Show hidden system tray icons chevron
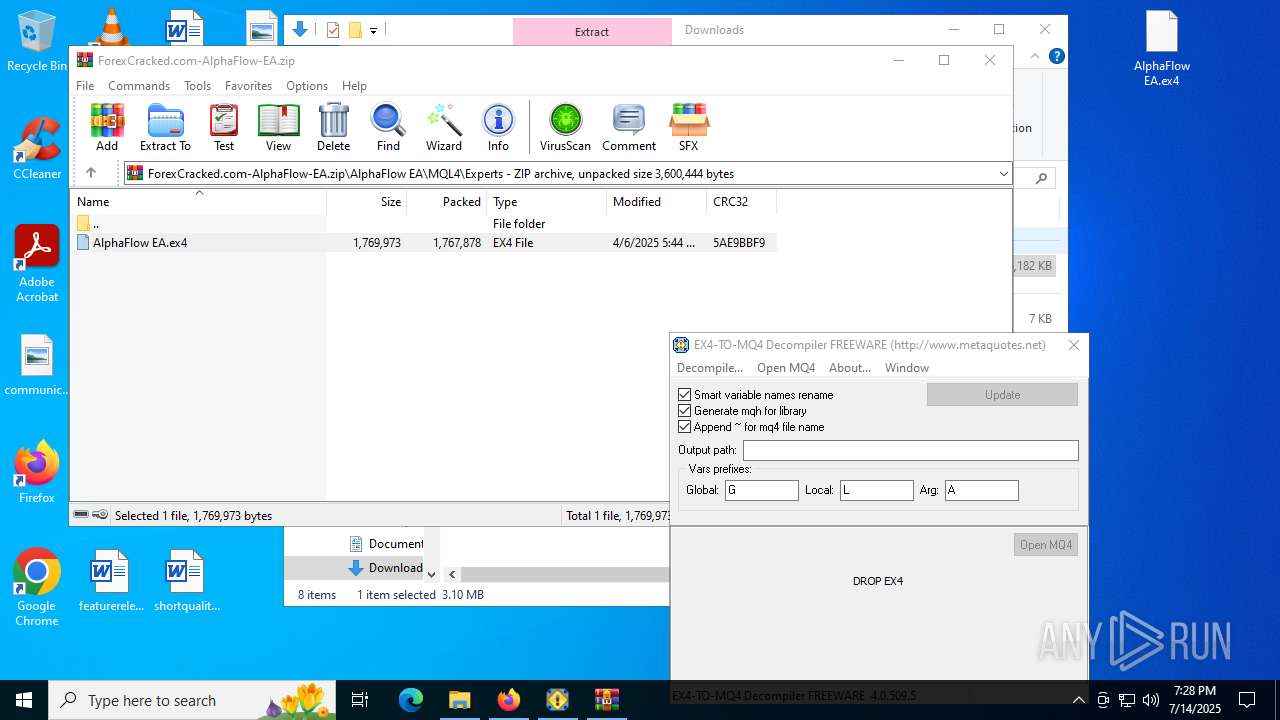Image resolution: width=1280 pixels, height=720 pixels. (1078, 700)
